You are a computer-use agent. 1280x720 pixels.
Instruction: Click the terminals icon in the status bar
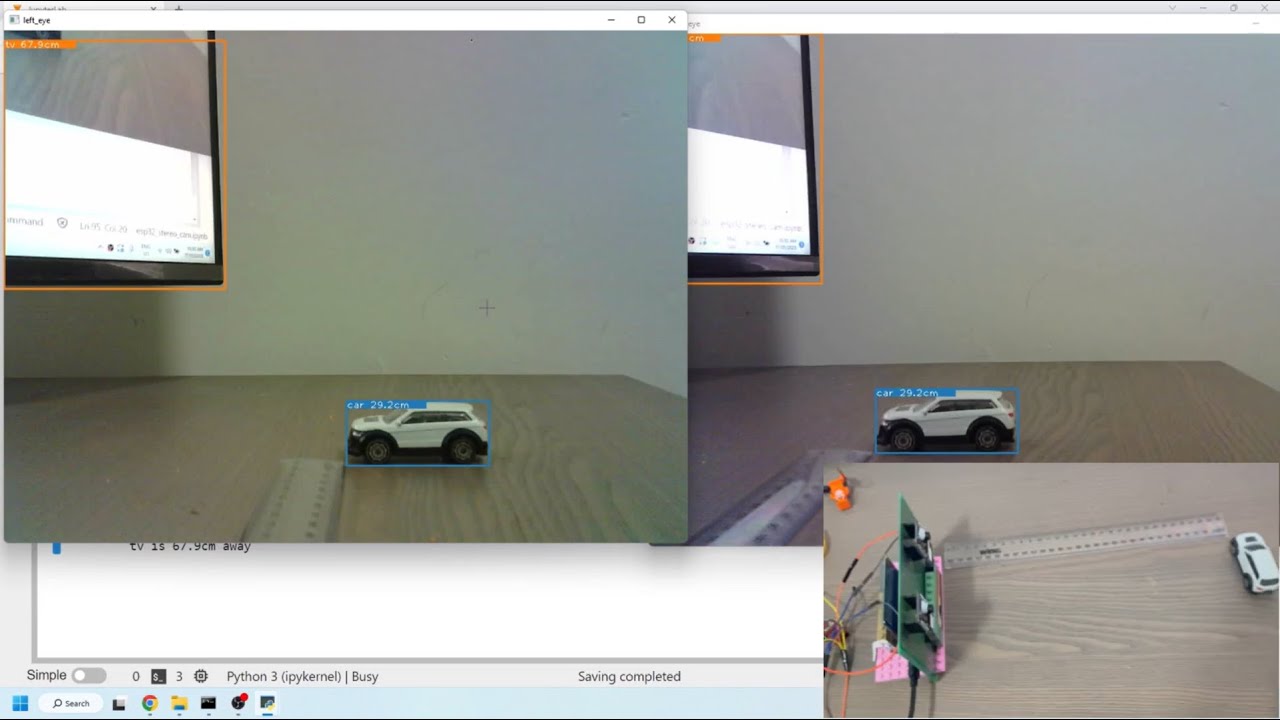158,676
